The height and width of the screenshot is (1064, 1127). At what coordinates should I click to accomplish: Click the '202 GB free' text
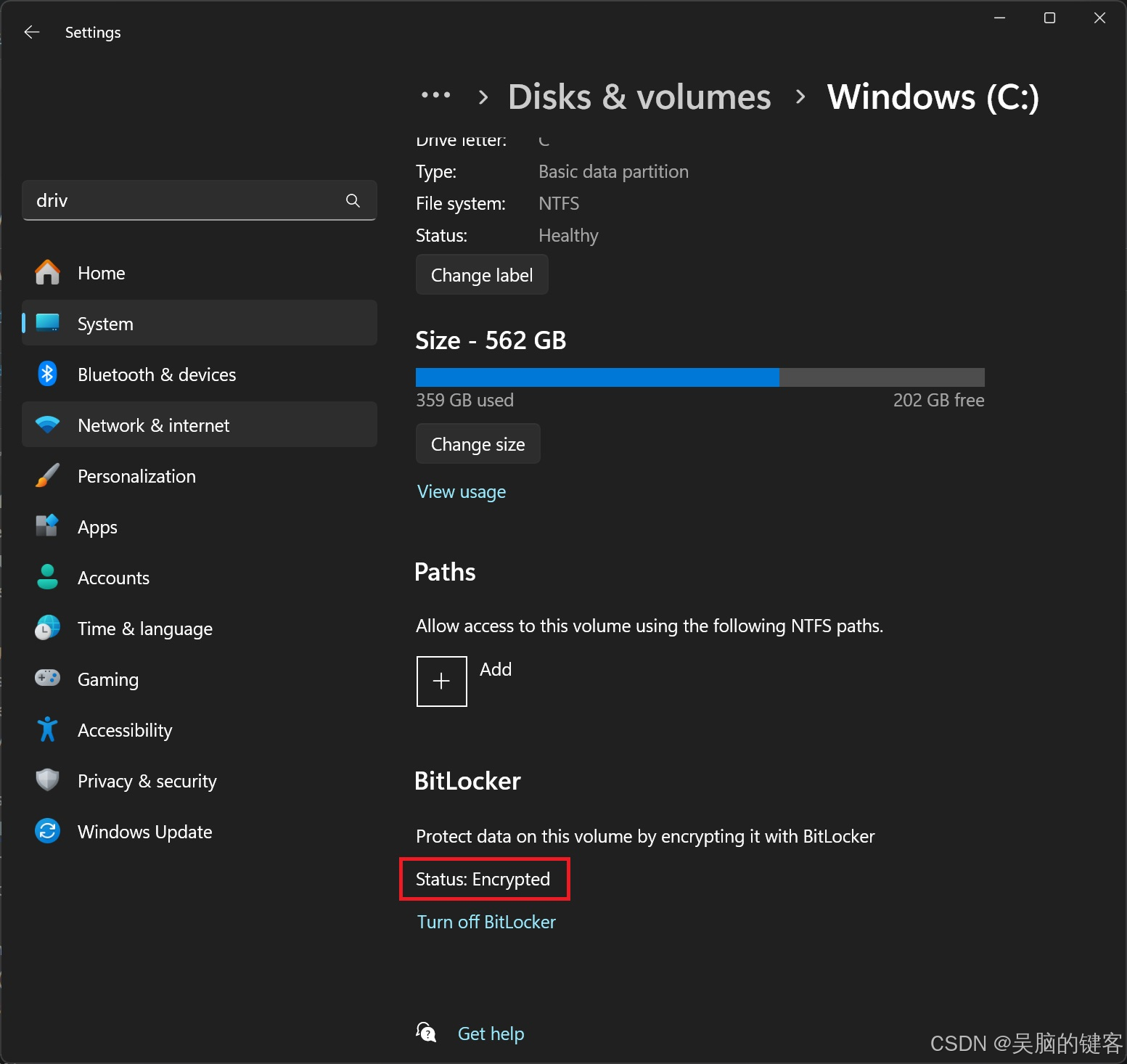click(938, 400)
